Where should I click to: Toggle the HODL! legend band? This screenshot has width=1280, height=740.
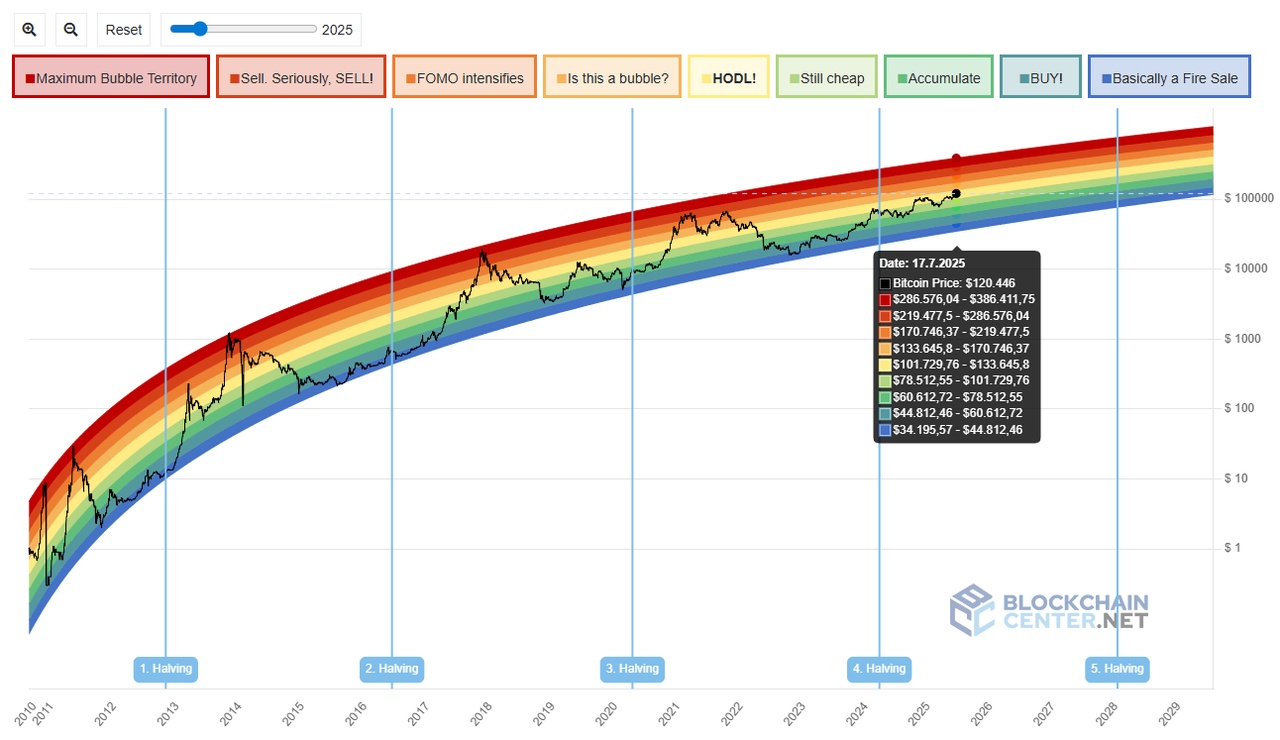click(x=729, y=77)
